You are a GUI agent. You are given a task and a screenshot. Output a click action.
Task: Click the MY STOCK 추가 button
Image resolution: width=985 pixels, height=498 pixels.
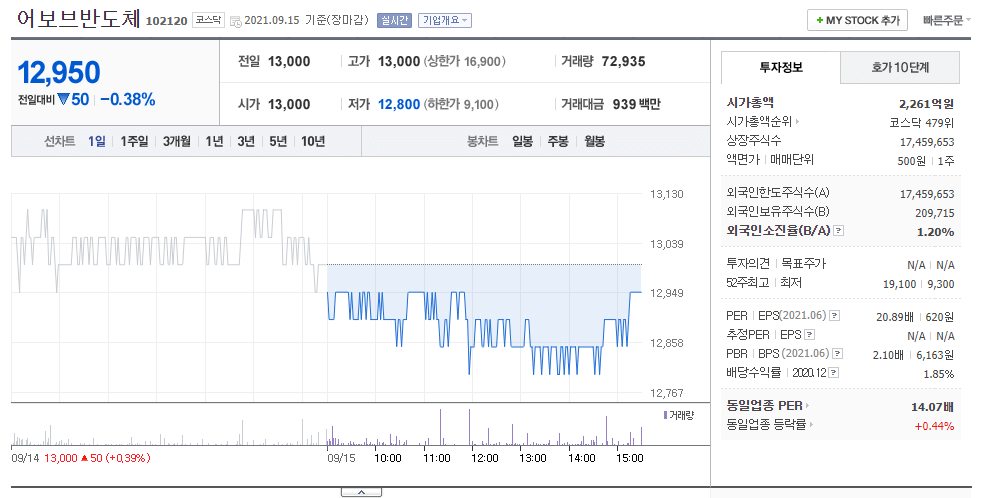(858, 20)
